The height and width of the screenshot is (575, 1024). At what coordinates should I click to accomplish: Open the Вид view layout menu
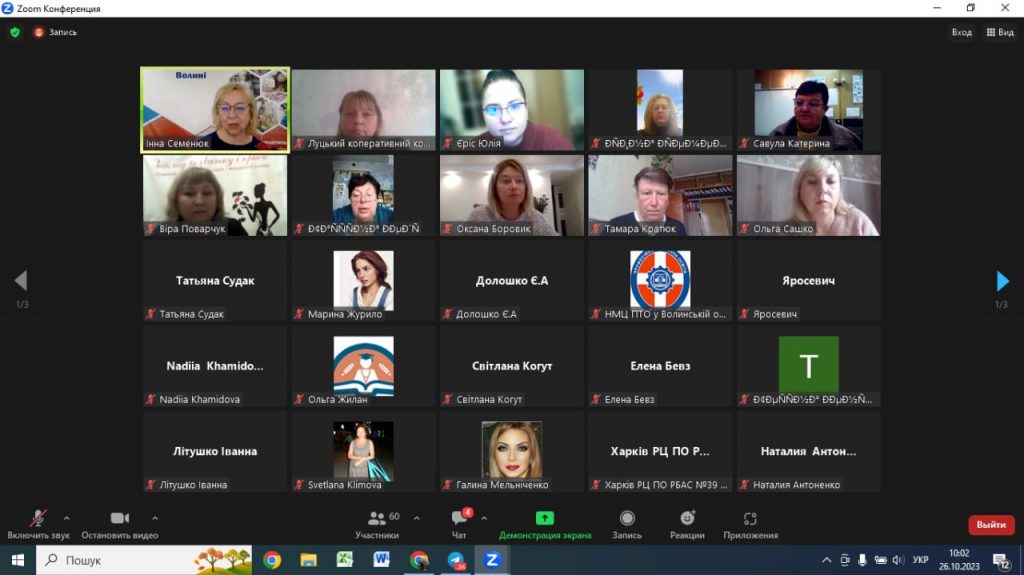(x=1000, y=32)
